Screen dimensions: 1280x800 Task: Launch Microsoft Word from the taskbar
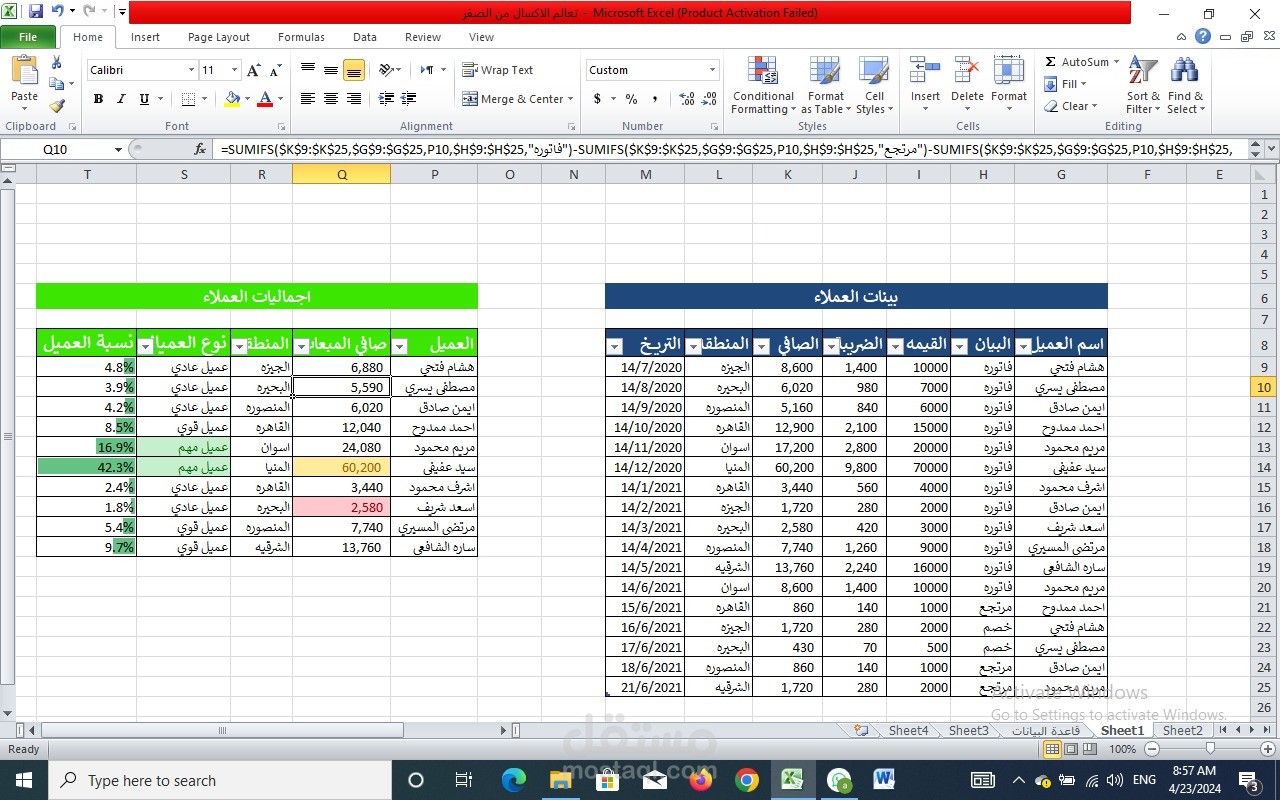pos(884,780)
